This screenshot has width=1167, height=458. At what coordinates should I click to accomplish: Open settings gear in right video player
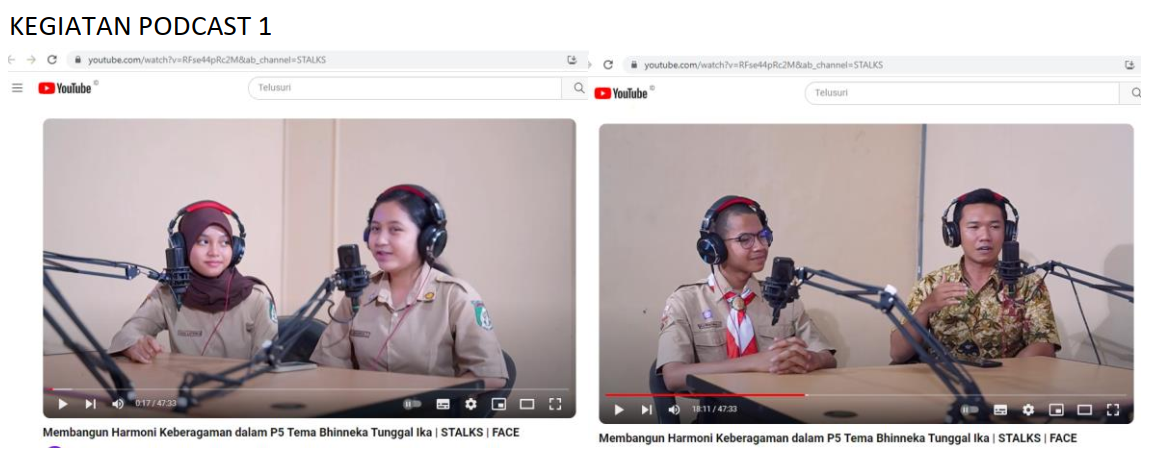(1028, 410)
